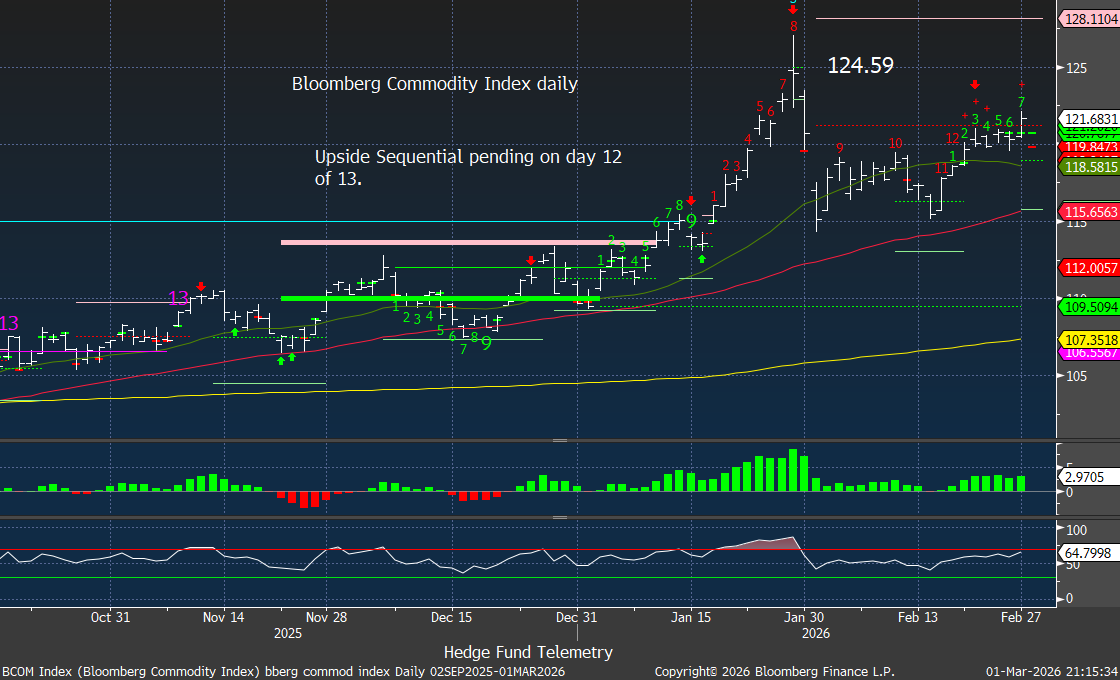The height and width of the screenshot is (680, 1120).
Task: Click the 124.59 price annotation
Action: click(x=860, y=66)
